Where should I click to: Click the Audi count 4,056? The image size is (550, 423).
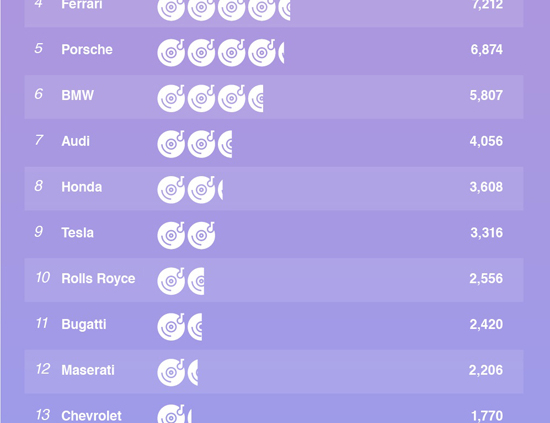point(486,141)
